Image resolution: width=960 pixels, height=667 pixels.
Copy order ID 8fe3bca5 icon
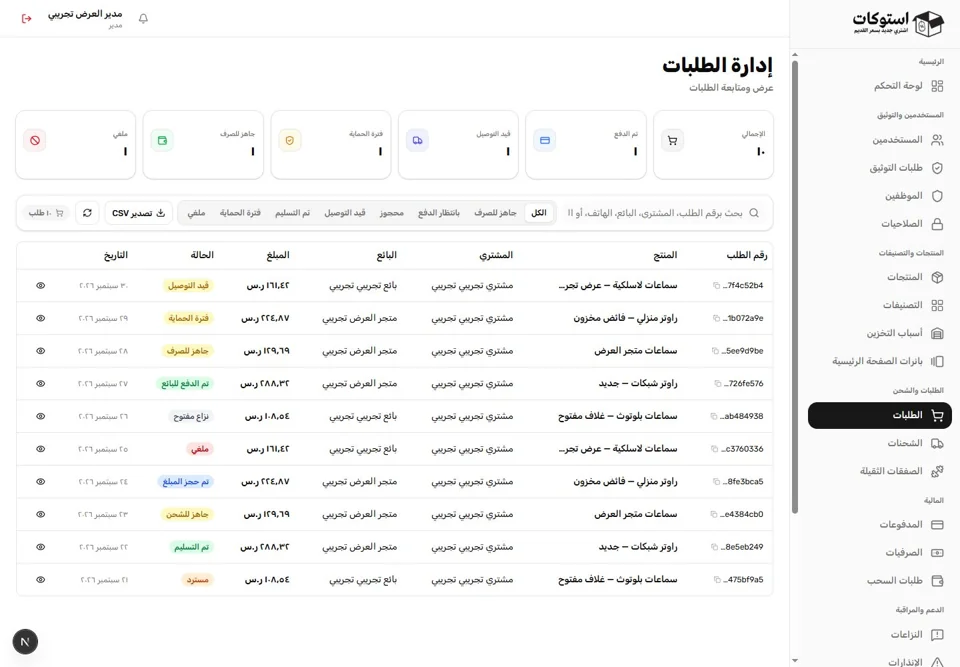click(716, 481)
